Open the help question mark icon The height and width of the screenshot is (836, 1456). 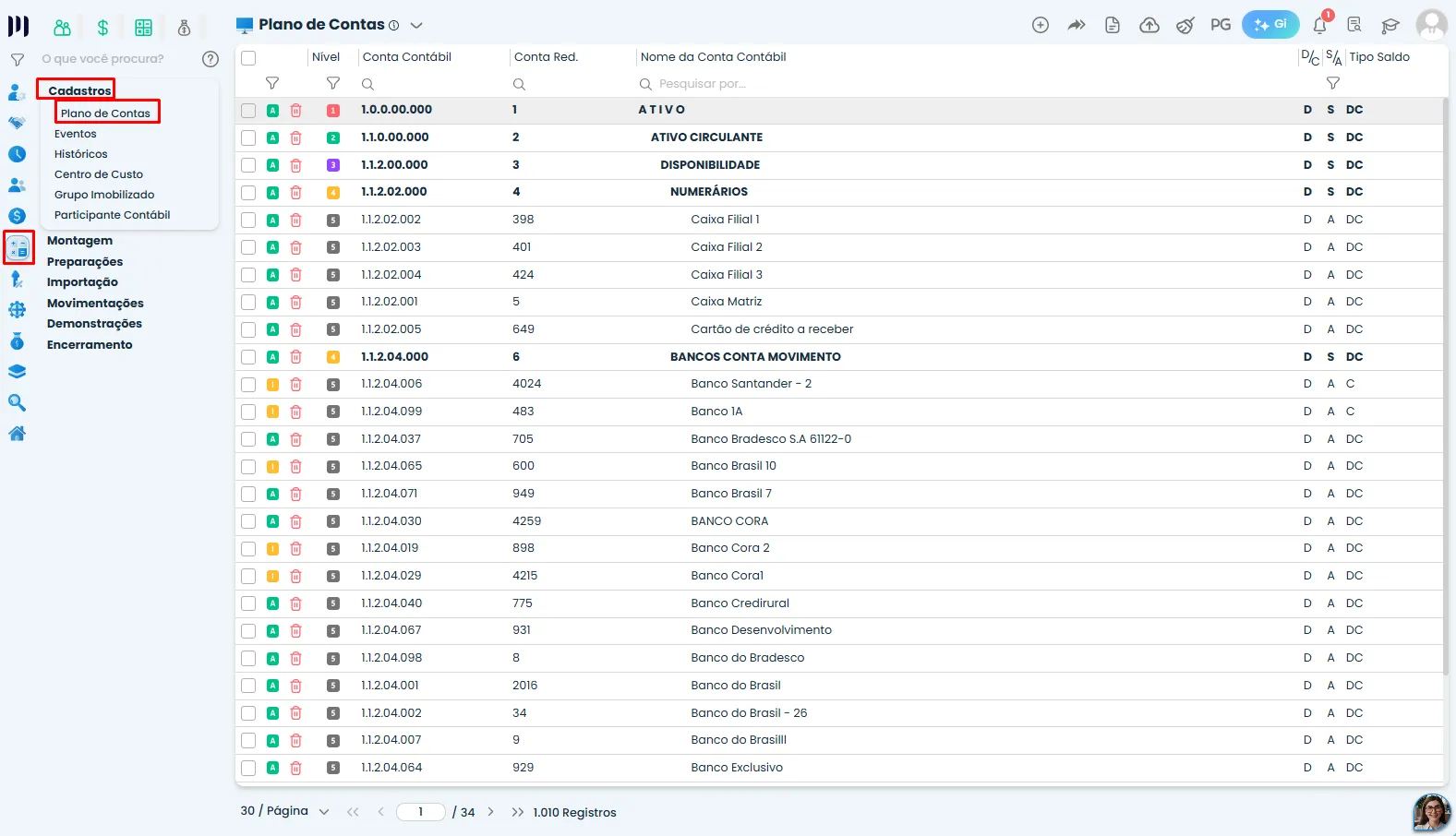211,59
